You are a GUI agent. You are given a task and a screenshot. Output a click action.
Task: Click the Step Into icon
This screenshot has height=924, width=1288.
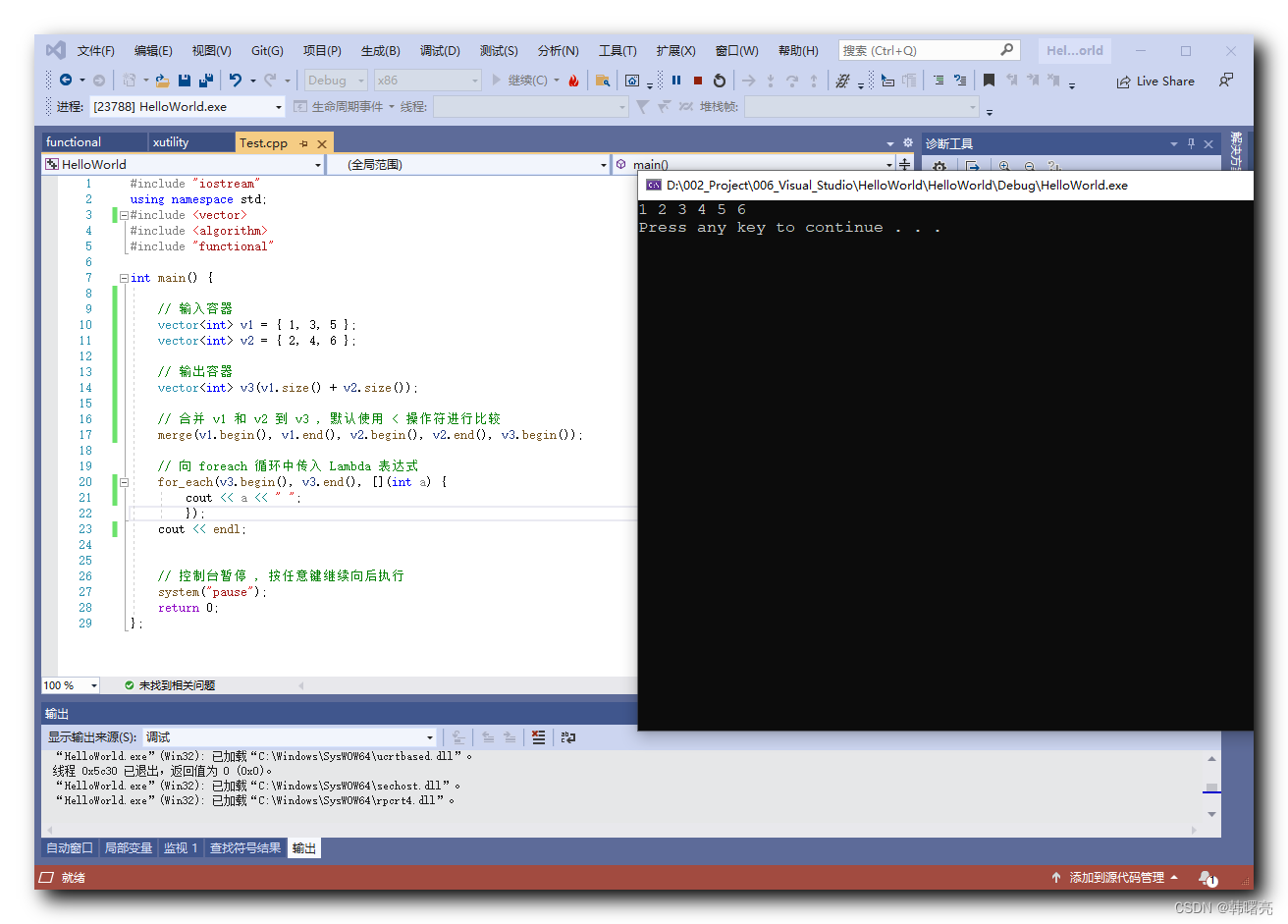771,81
